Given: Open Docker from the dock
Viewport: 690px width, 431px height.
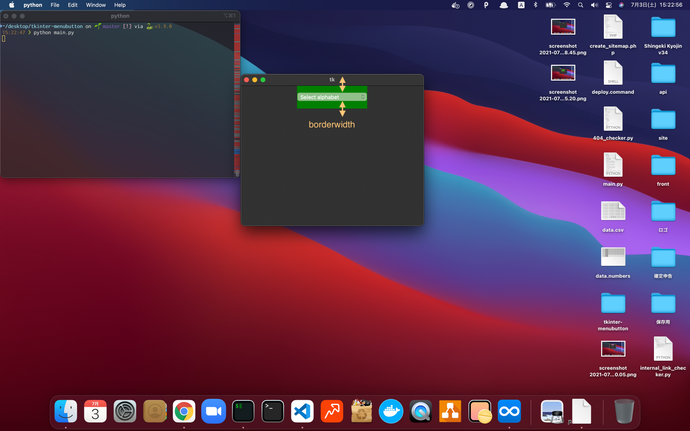Looking at the screenshot, I should (391, 410).
